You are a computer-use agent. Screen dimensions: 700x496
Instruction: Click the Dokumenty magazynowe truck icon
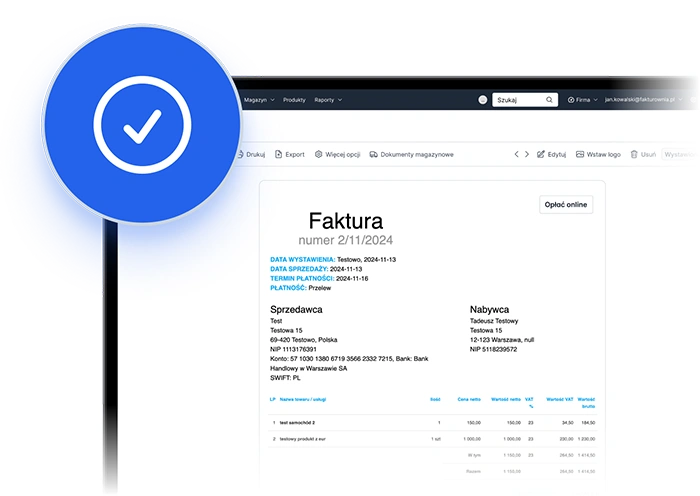pyautogui.click(x=373, y=155)
